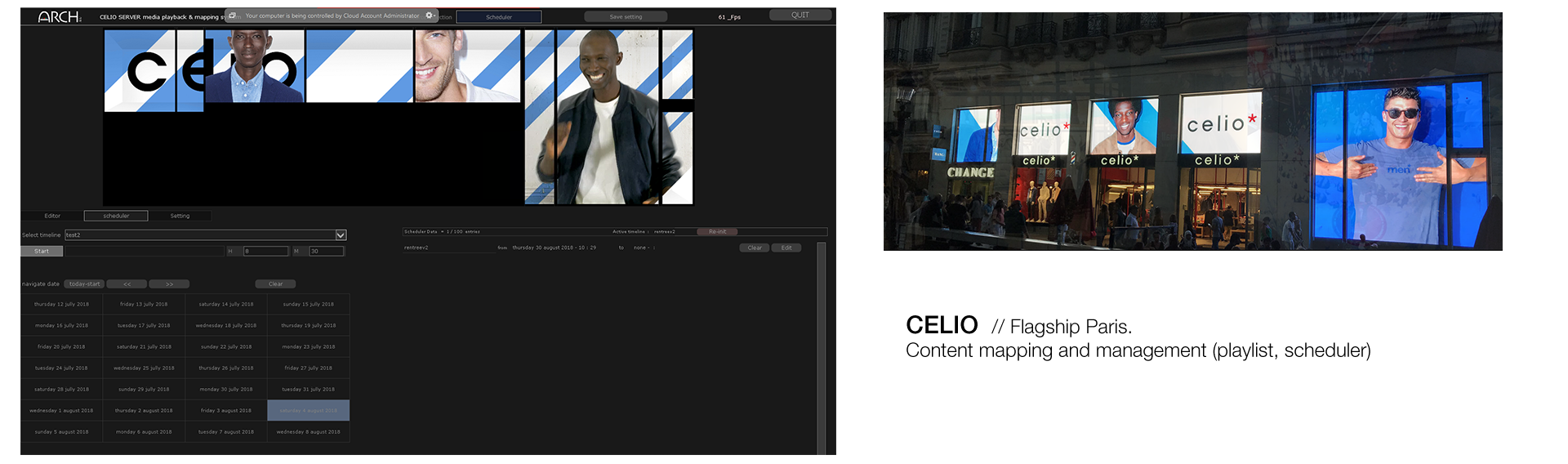Select friday 20 jully 2018
The image size is (1568, 464).
(61, 346)
